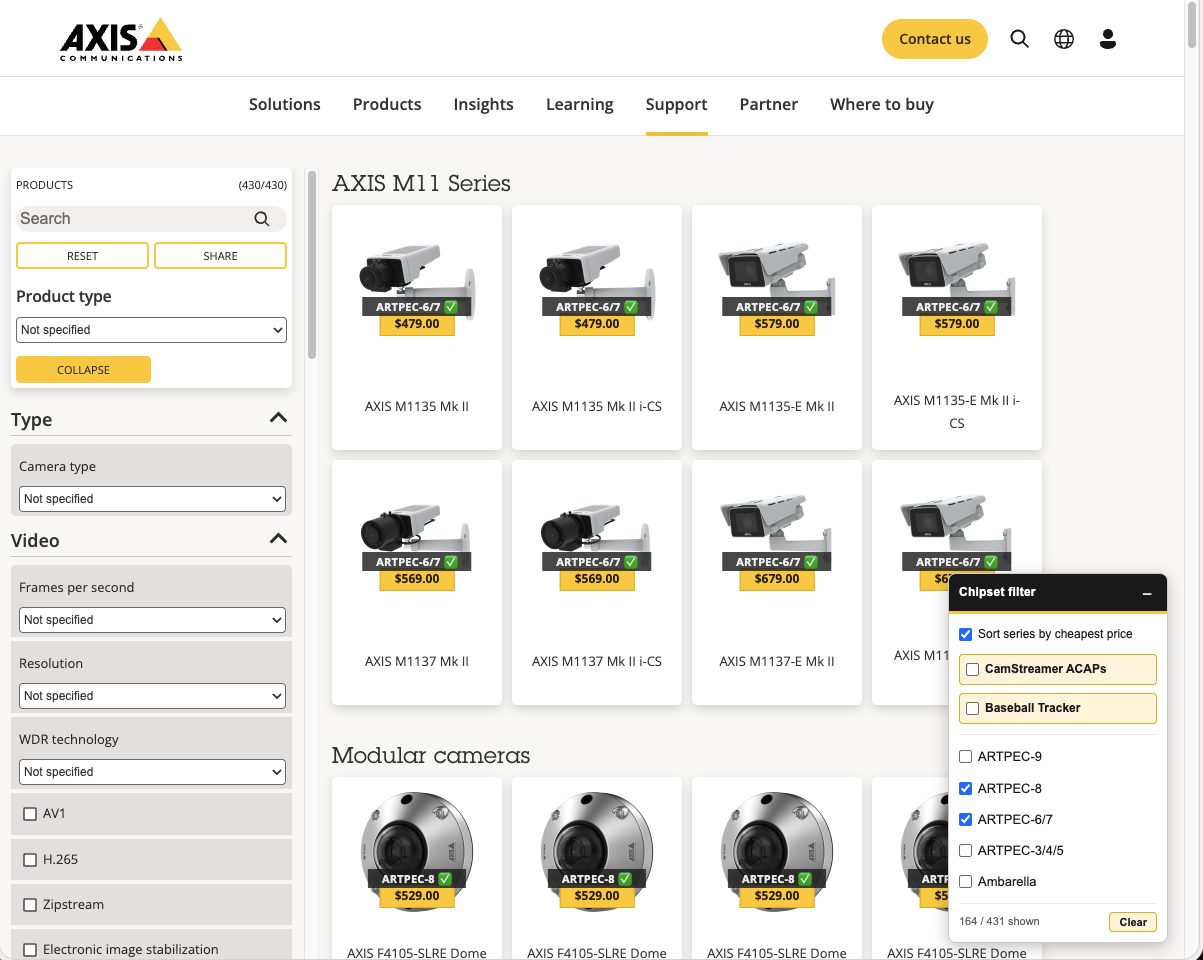Open the Product type dropdown

(152, 330)
